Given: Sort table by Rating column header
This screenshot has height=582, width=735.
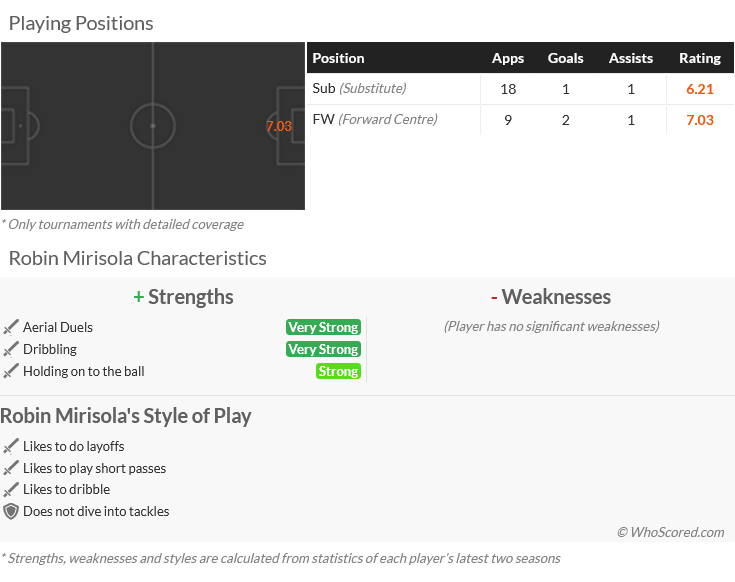Looking at the screenshot, I should (699, 58).
